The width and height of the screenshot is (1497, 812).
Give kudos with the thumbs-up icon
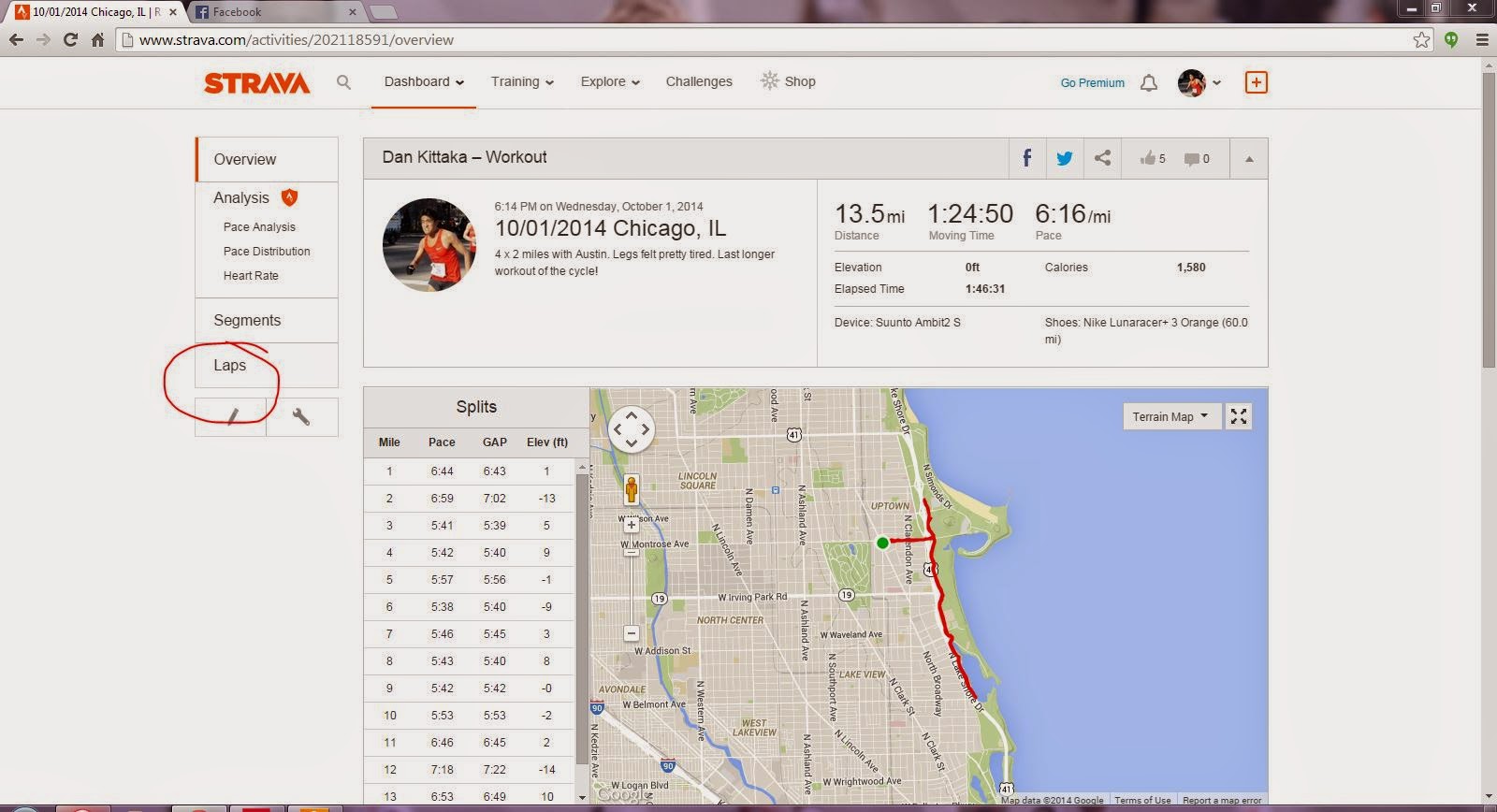click(1147, 158)
